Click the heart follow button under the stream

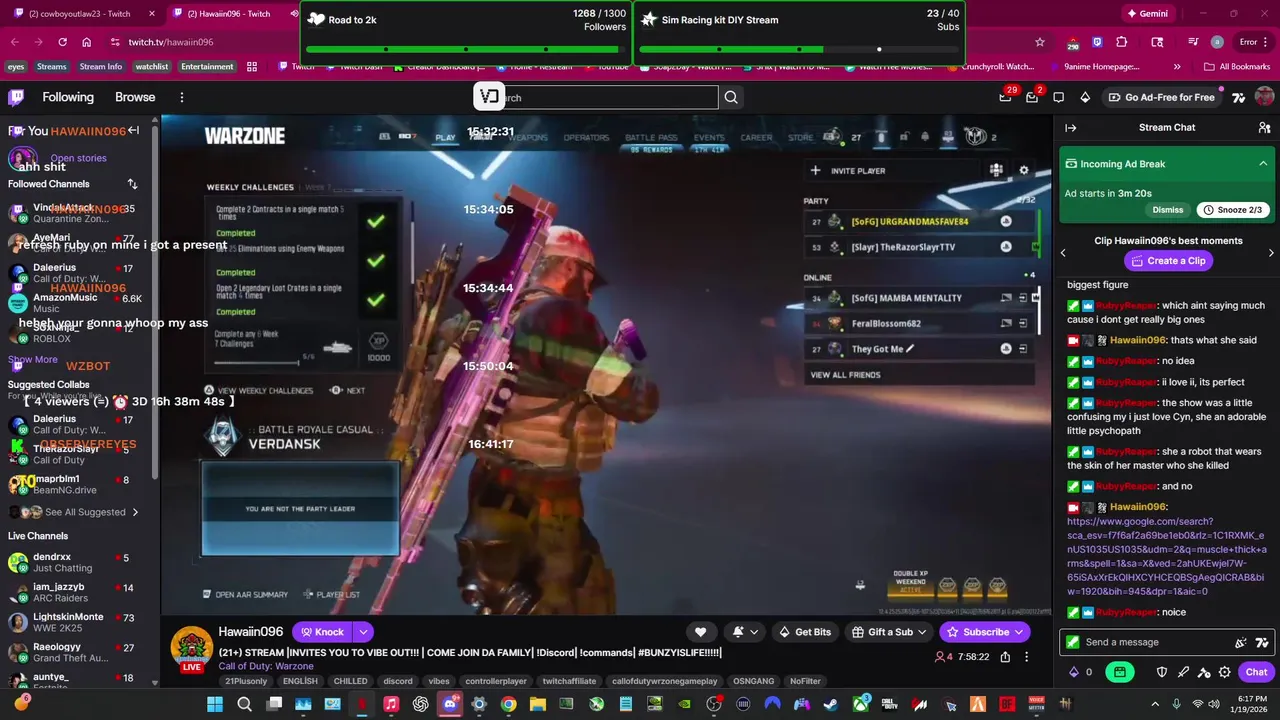700,632
